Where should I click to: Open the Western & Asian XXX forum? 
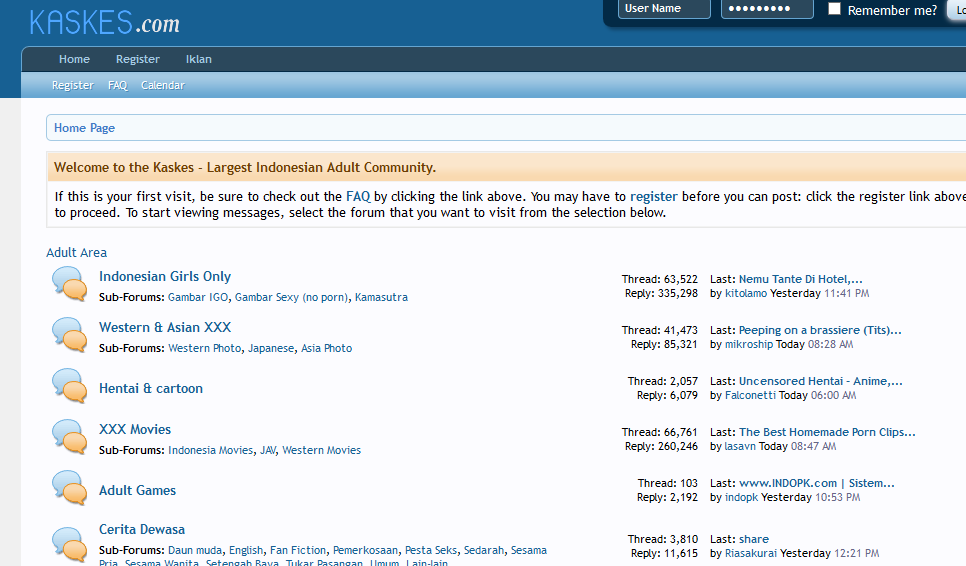tap(165, 327)
